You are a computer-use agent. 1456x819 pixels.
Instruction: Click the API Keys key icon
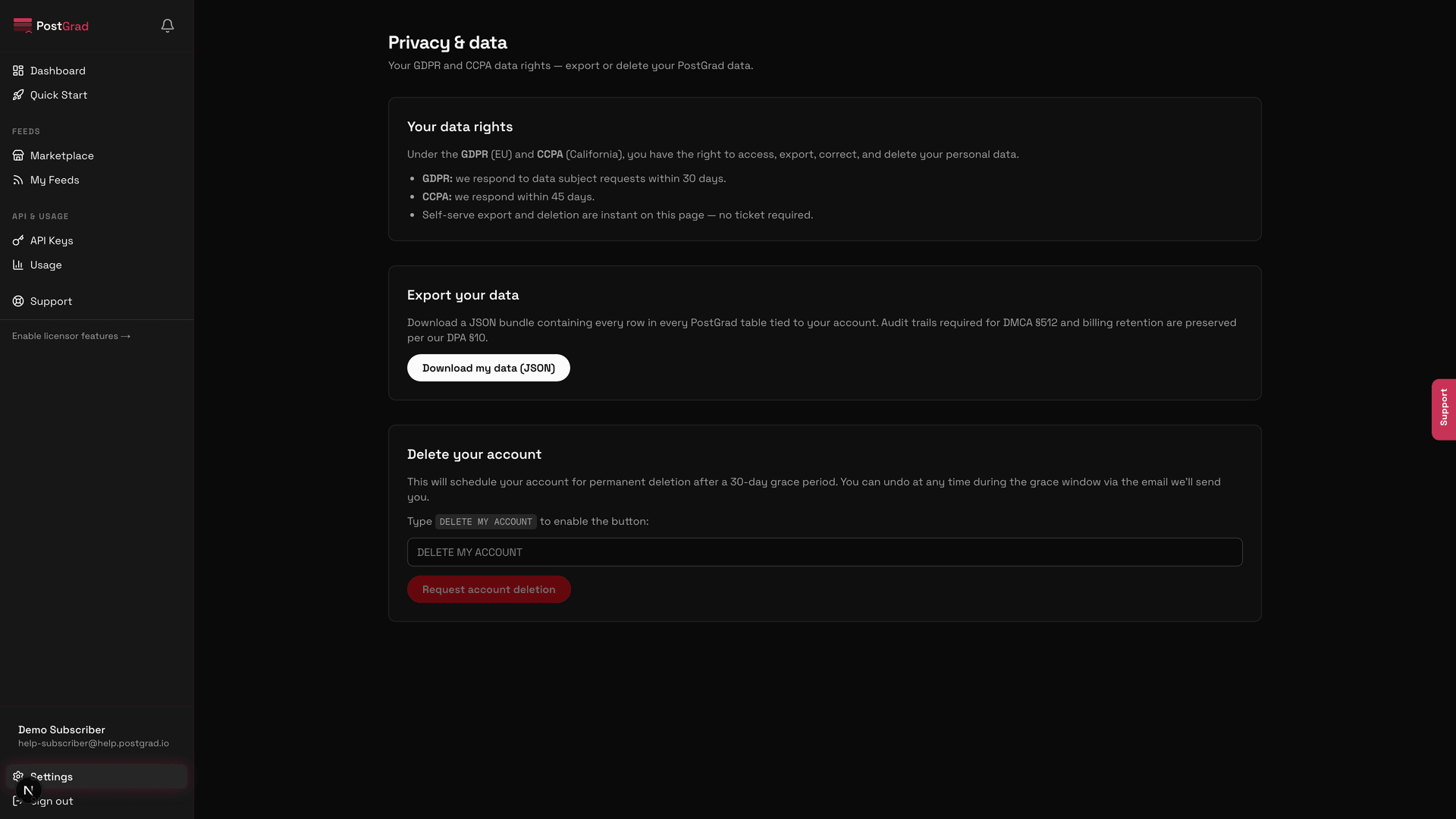pyautogui.click(x=18, y=240)
